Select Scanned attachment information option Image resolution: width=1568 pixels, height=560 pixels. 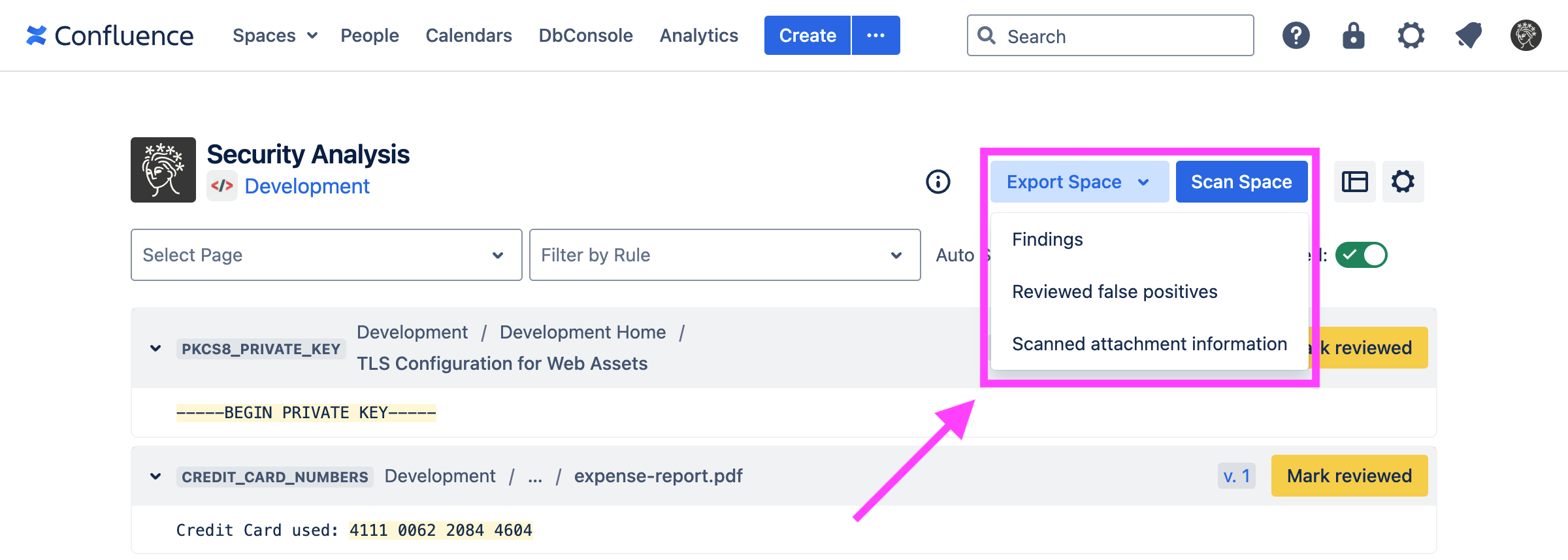pyautogui.click(x=1149, y=344)
